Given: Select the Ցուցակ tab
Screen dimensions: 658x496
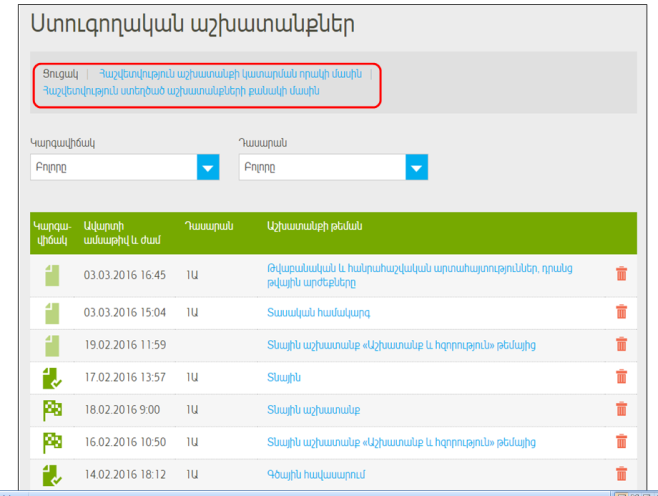Looking at the screenshot, I should (60, 74).
